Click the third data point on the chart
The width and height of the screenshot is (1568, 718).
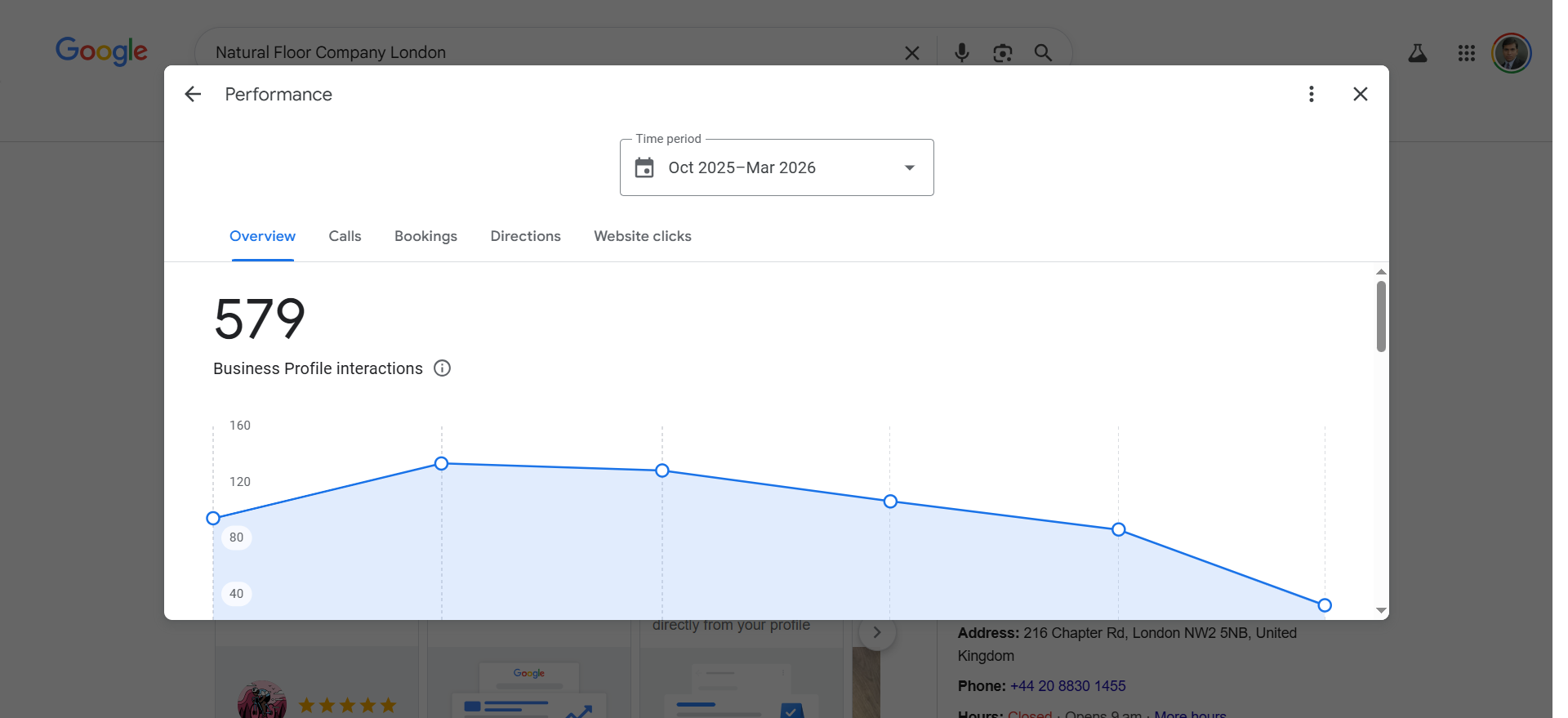tap(662, 470)
